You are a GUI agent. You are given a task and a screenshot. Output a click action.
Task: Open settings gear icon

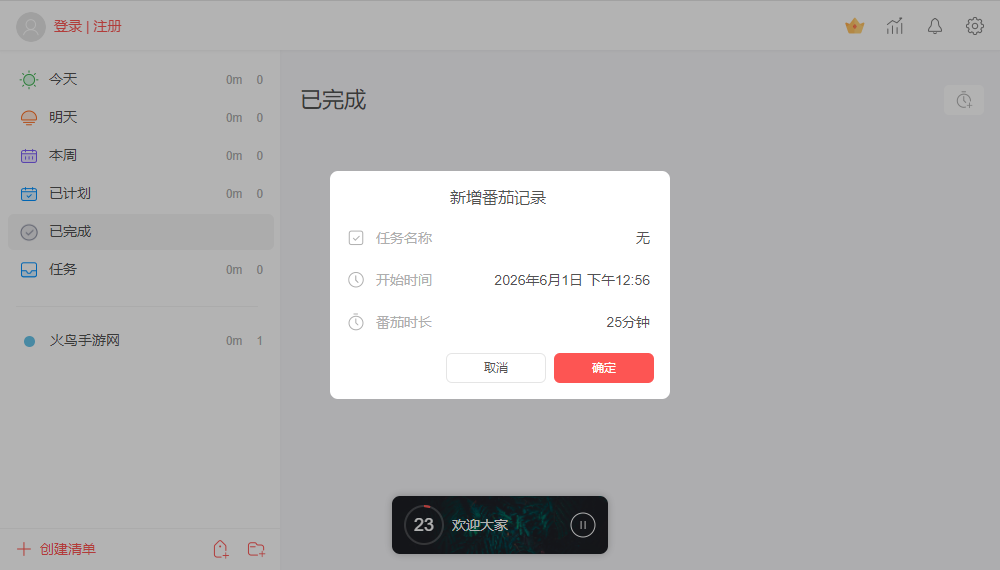tap(974, 26)
